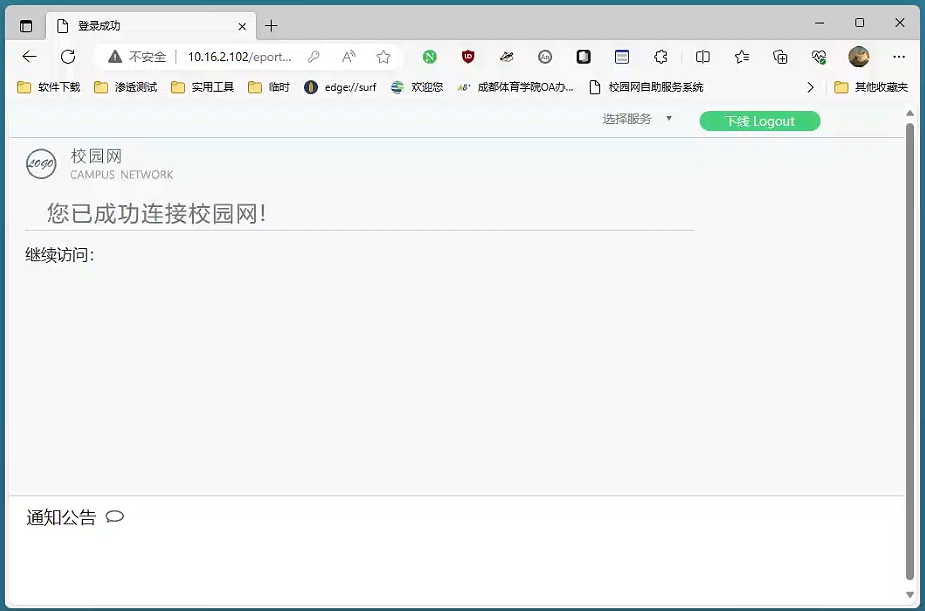Image resolution: width=925 pixels, height=611 pixels.
Task: Open a new tab with plus button
Action: tap(271, 25)
